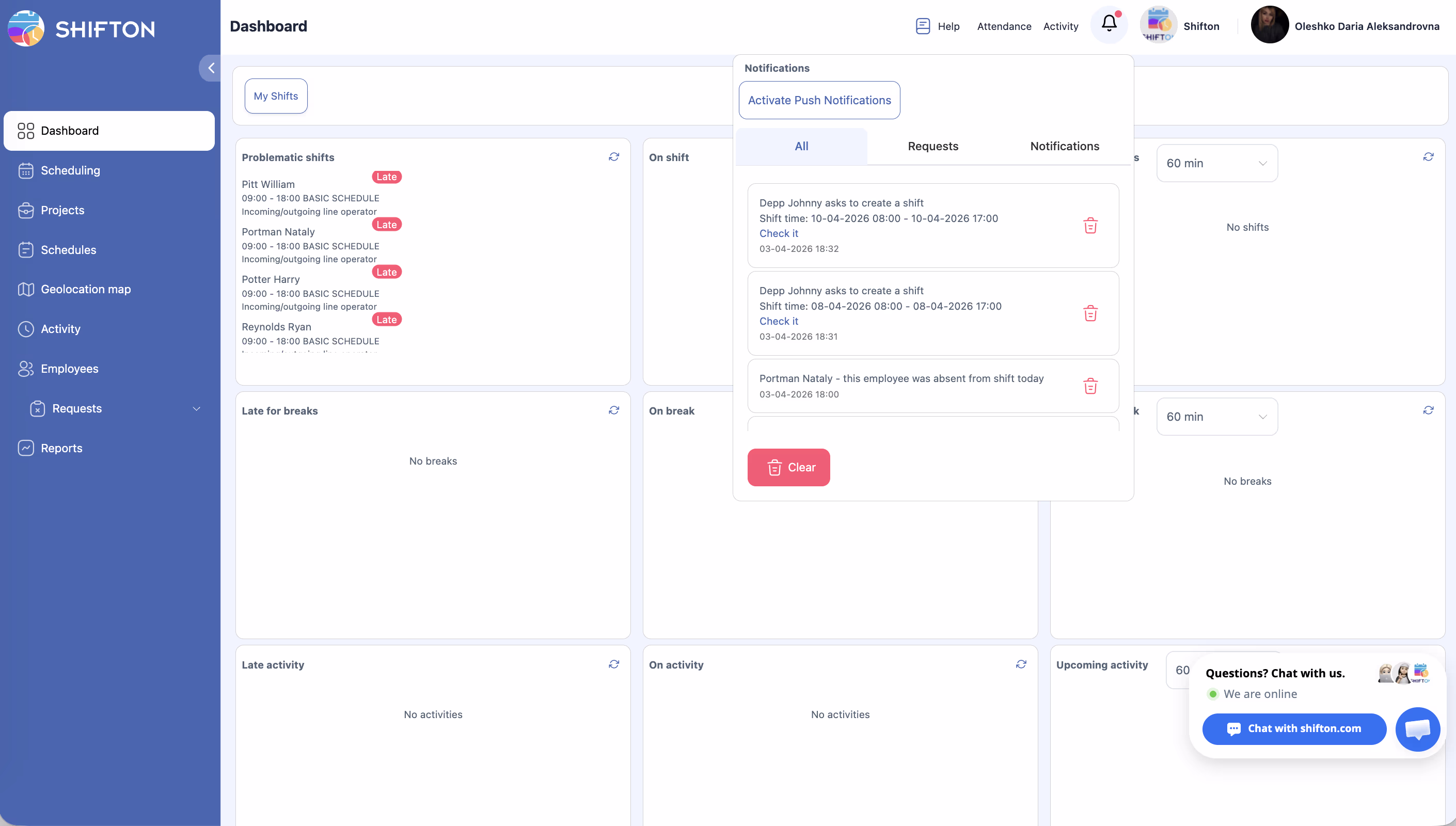Select the All notifications tab

(801, 147)
